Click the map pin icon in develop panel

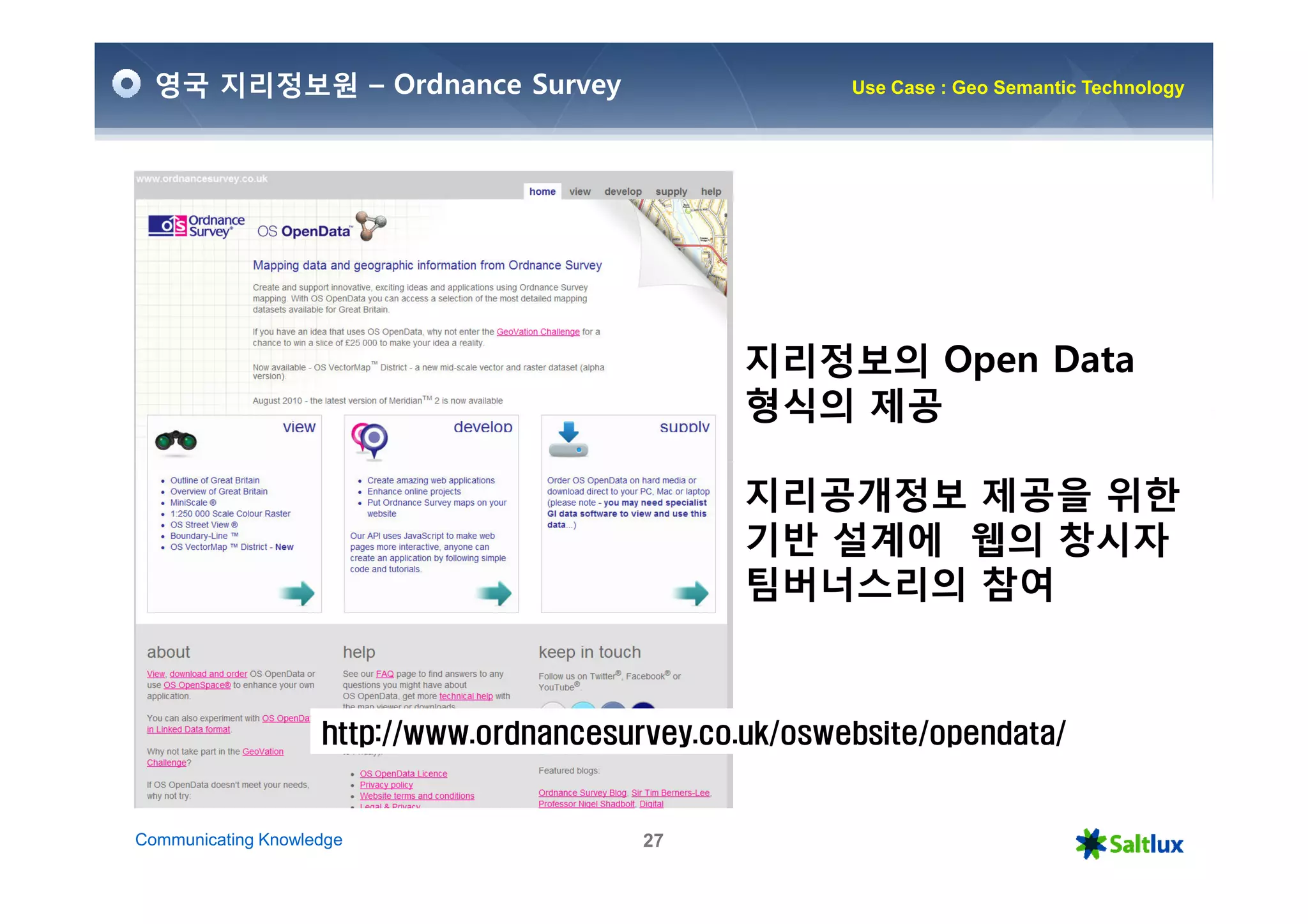(370, 441)
